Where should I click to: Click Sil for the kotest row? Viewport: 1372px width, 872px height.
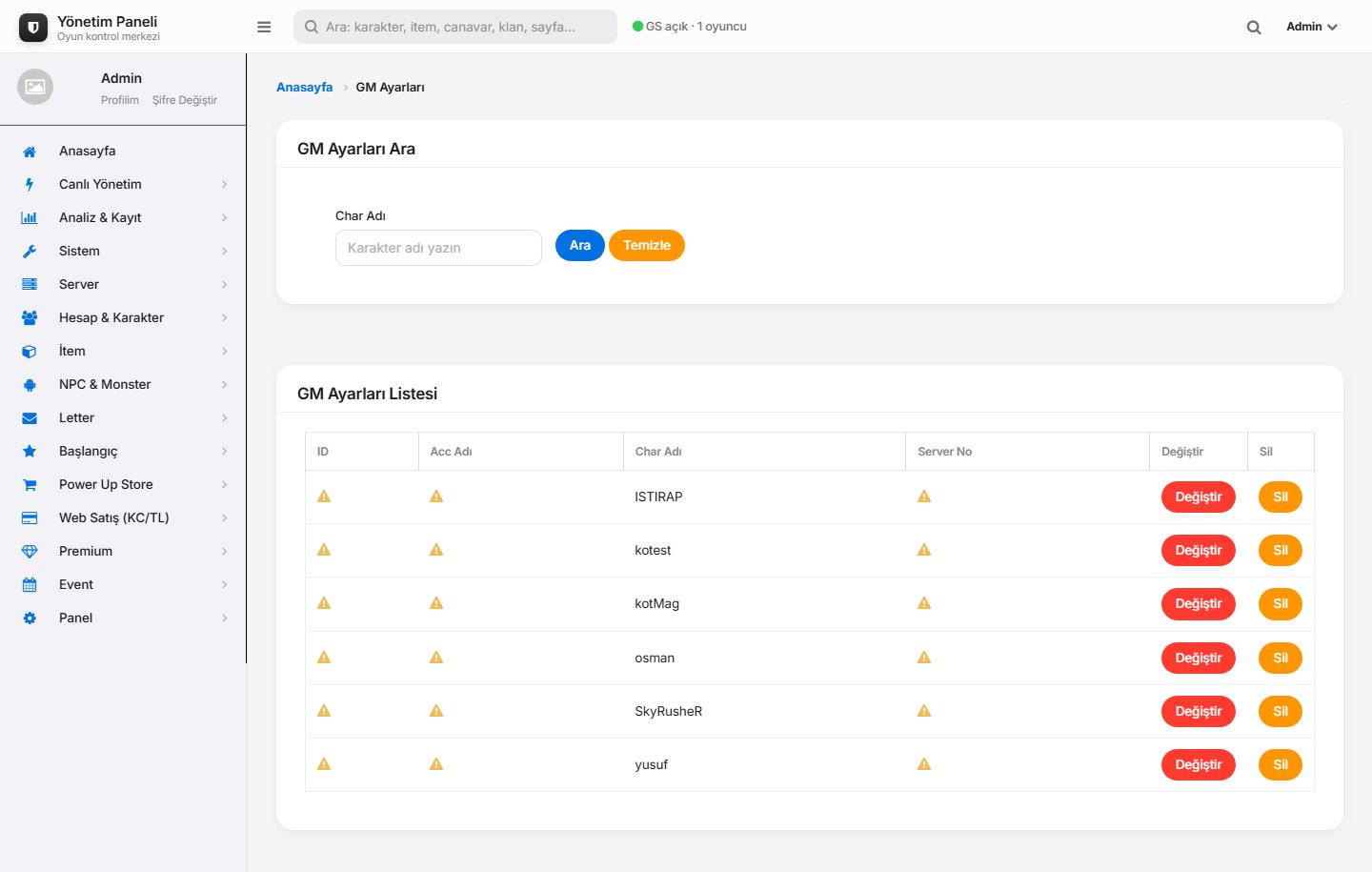pos(1281,550)
